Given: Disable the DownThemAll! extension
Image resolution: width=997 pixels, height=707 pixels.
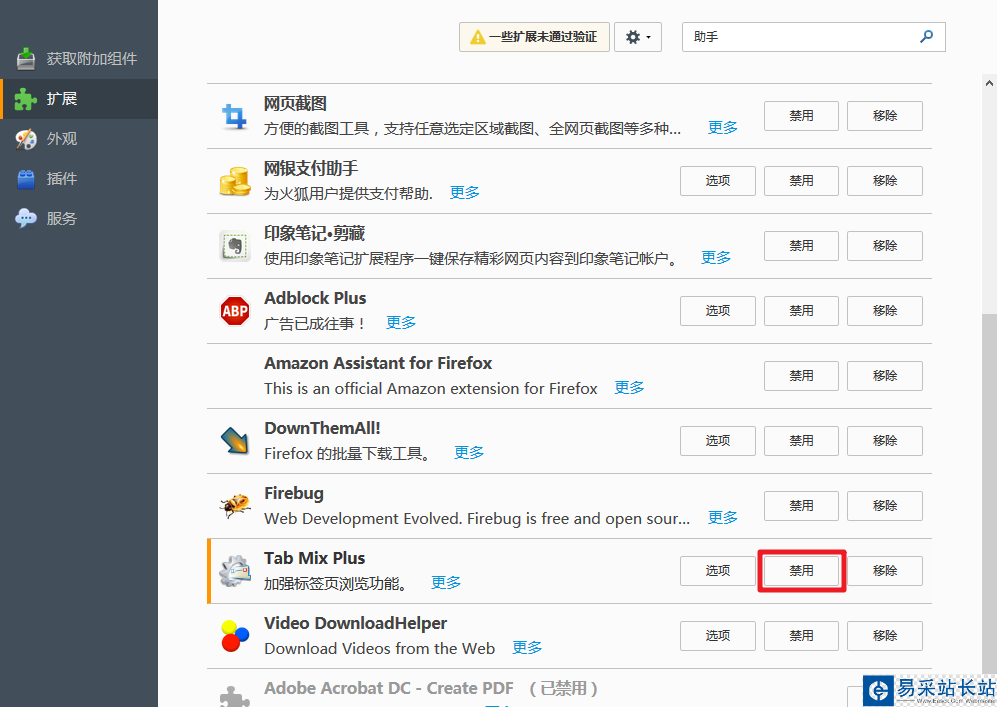Looking at the screenshot, I should click(801, 441).
